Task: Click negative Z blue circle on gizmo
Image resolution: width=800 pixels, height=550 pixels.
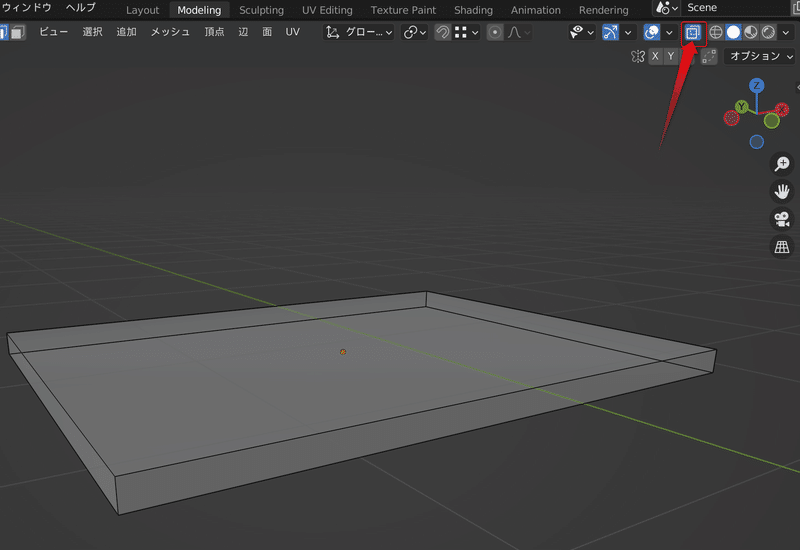Action: (756, 142)
